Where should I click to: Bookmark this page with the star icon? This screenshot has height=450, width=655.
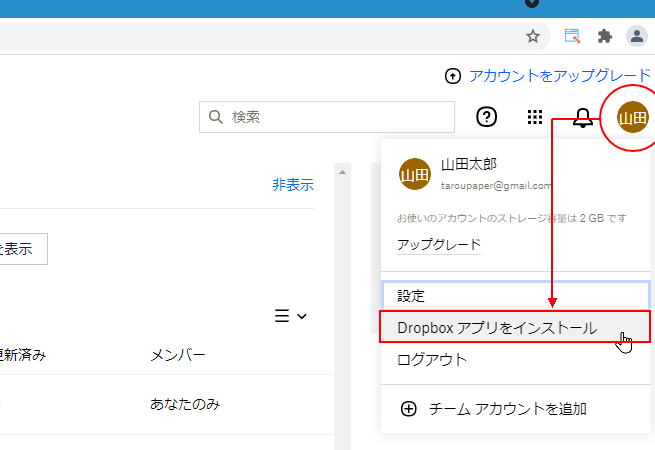(533, 36)
